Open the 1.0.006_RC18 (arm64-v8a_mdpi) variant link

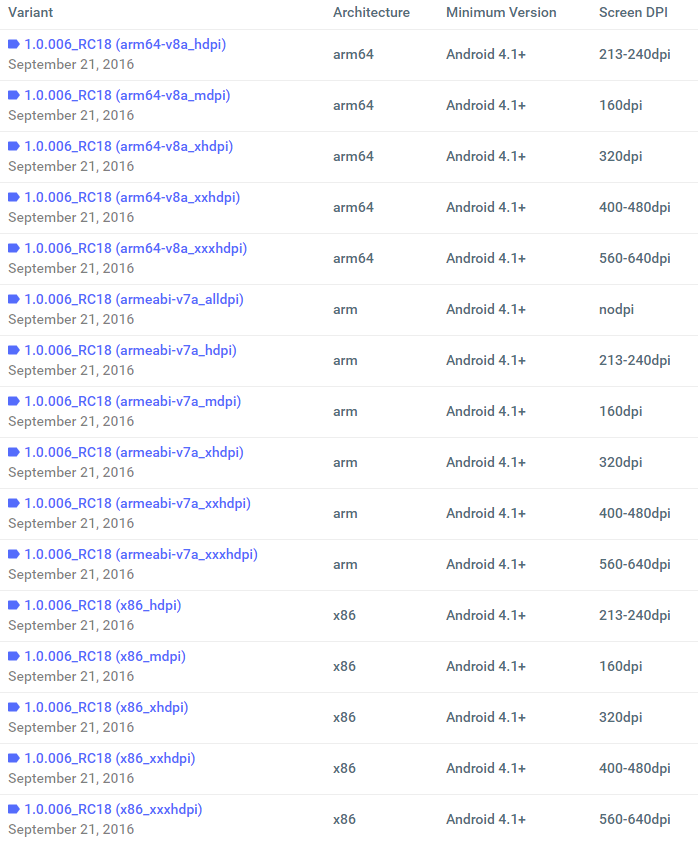(x=127, y=96)
